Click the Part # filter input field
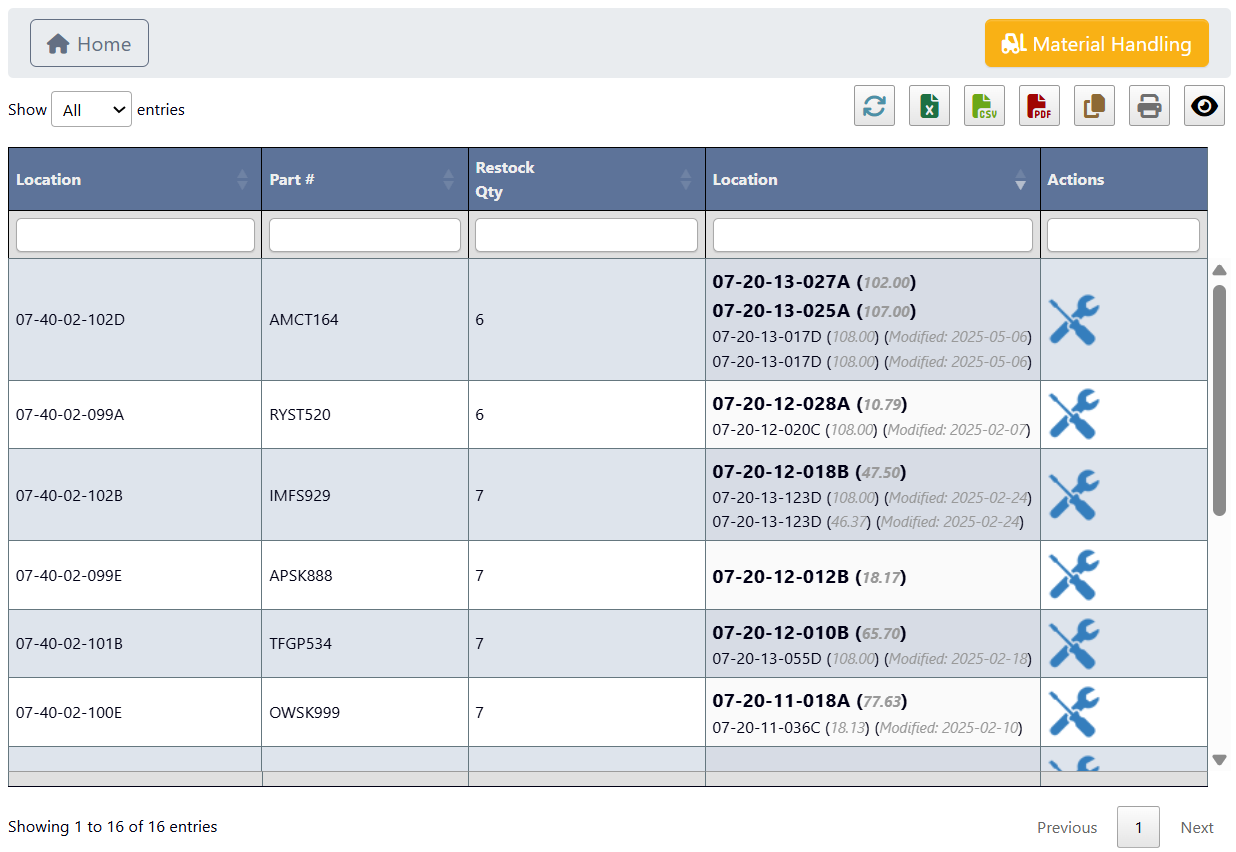 click(x=364, y=234)
